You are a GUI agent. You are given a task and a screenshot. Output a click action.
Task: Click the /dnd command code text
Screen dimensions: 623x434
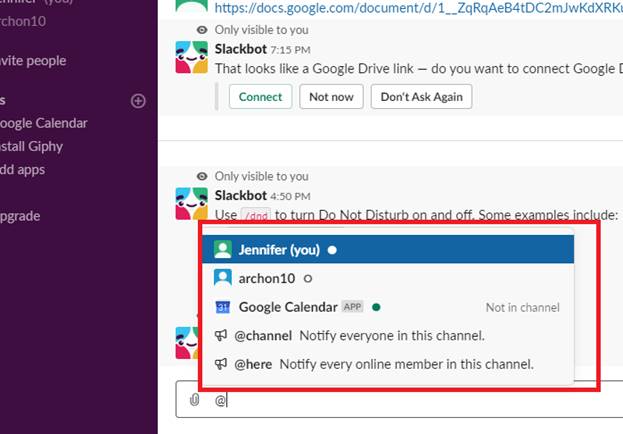(x=256, y=215)
